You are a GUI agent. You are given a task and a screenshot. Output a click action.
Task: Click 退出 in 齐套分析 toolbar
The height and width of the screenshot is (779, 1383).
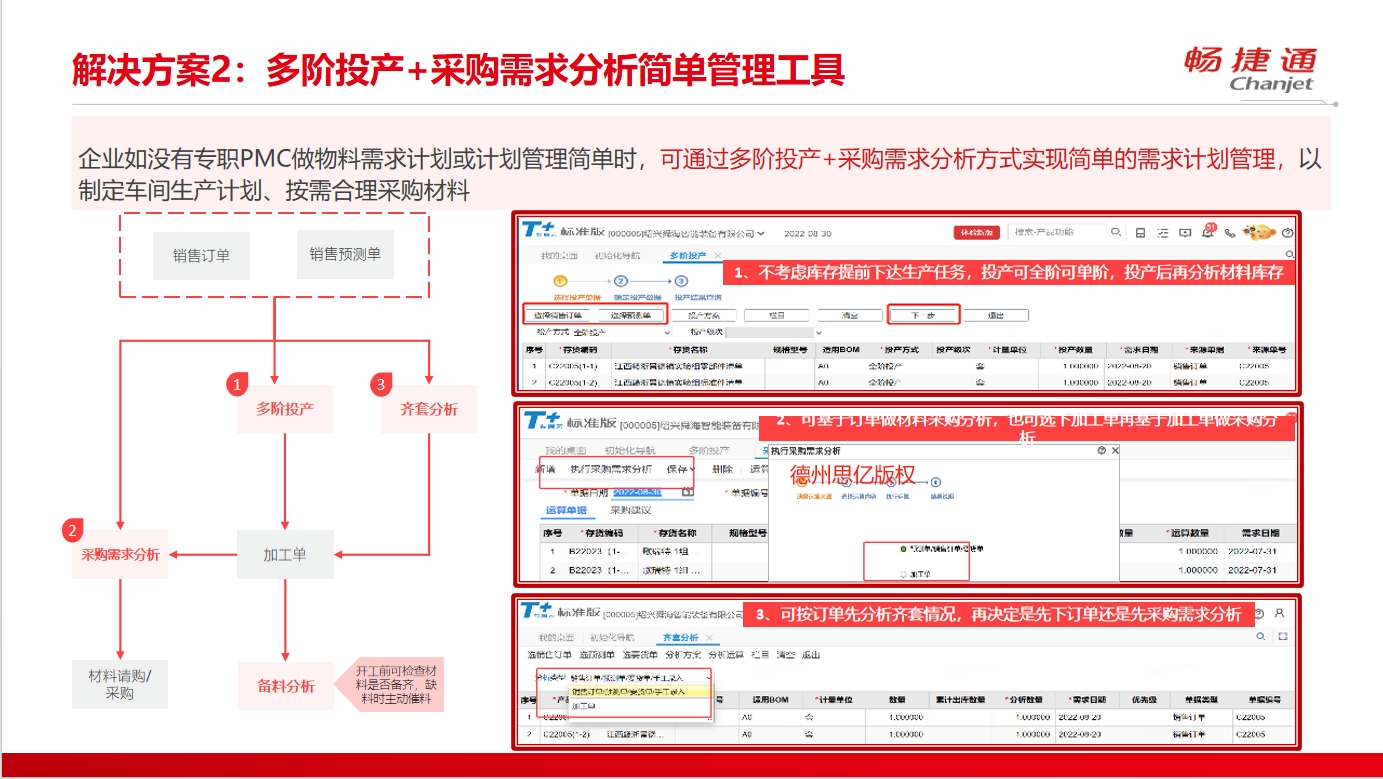(x=811, y=655)
